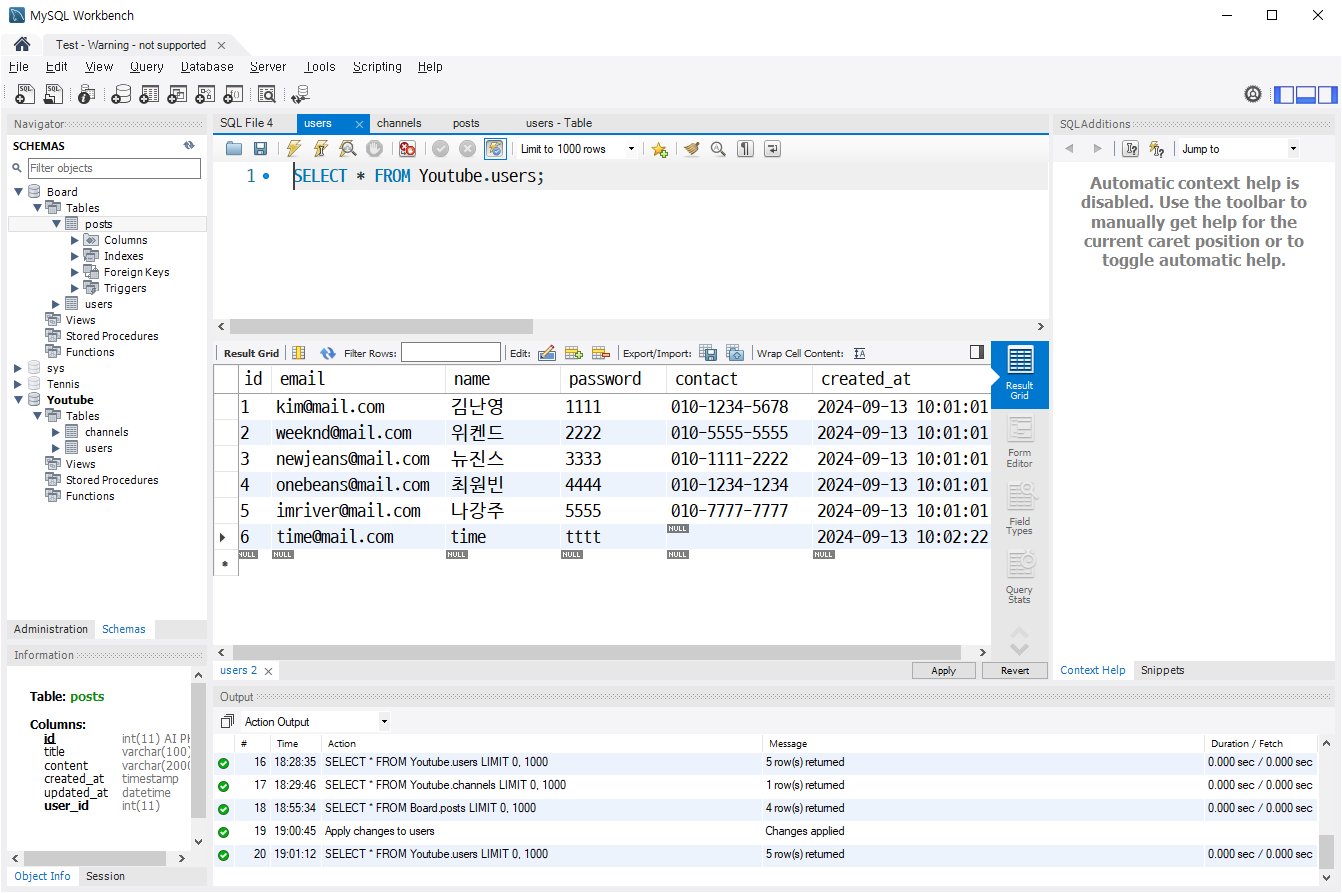Execute the SQL script with lightning icon

coord(293,149)
